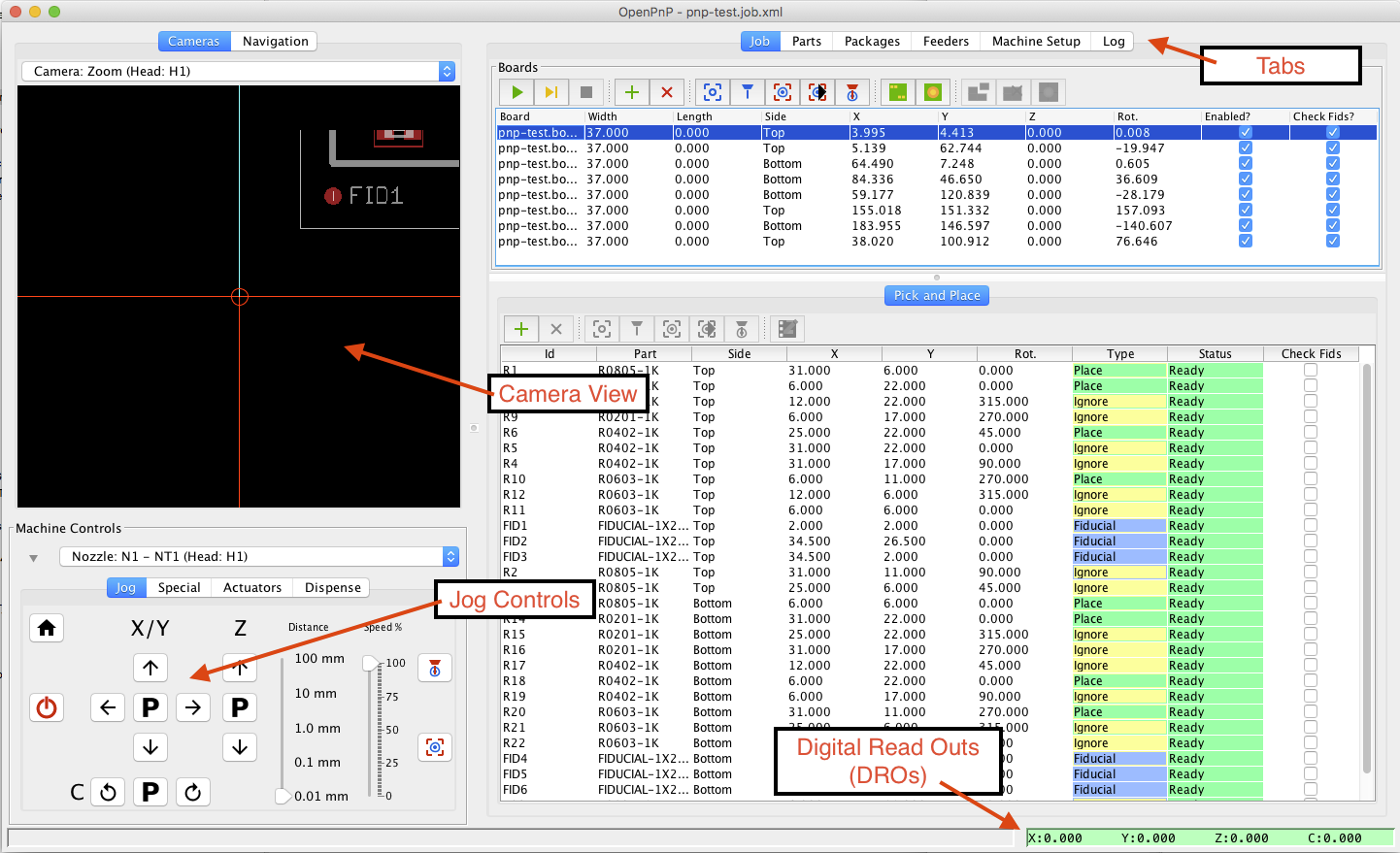The height and width of the screenshot is (853, 1400).
Task: Toggle Check Fids for board with X 183.955
Action: [1333, 226]
